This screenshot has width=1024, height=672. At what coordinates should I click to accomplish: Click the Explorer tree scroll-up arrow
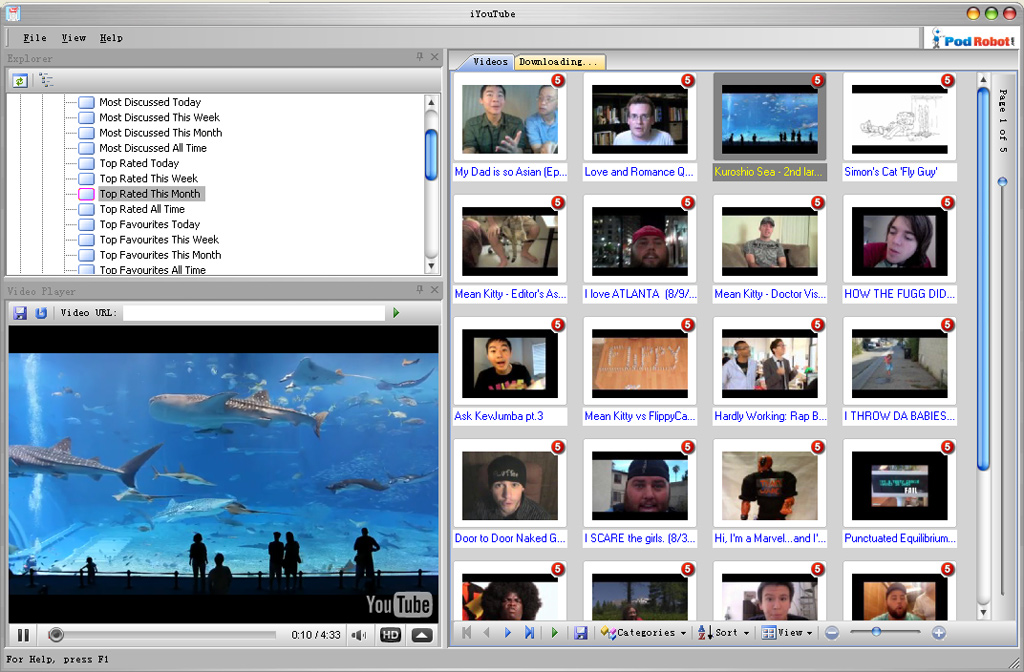431,102
